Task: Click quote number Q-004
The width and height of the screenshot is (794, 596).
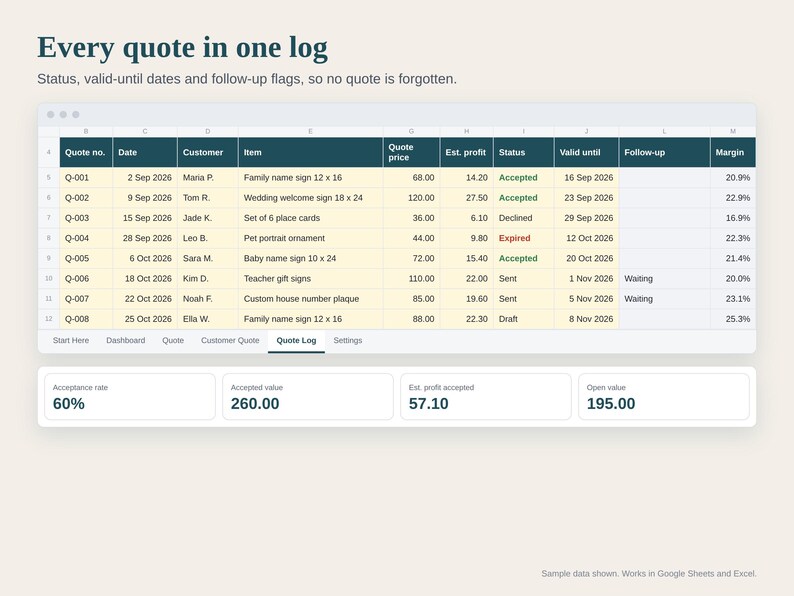Action: coord(86,239)
